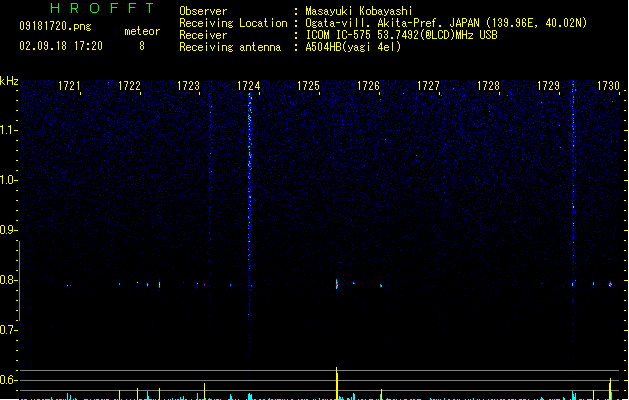The image size is (629, 400).
Task: Click the 1727 time marker
Action: click(x=428, y=86)
